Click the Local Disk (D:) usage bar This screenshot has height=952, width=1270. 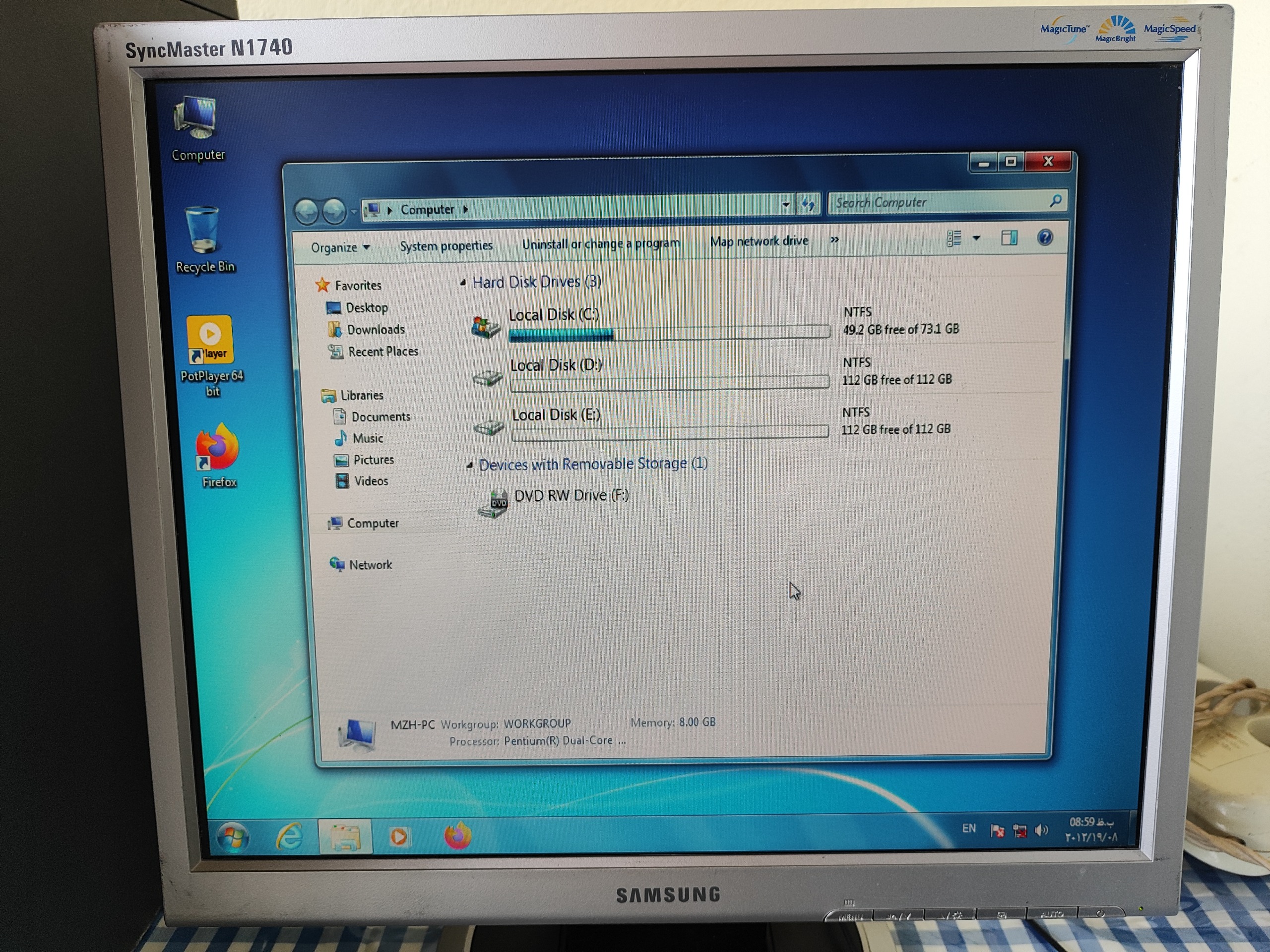coord(669,383)
